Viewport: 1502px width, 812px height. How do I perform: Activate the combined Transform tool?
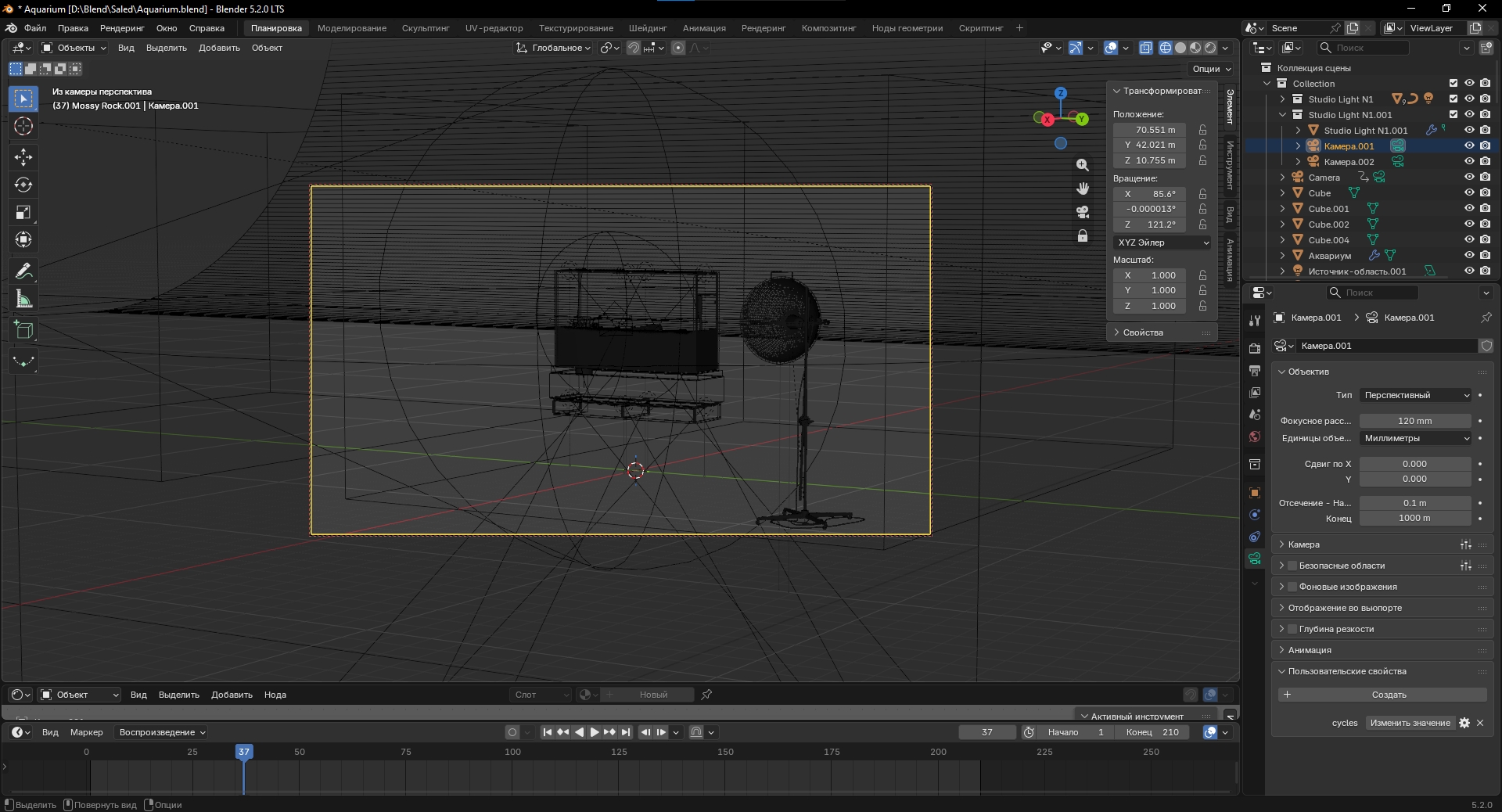[x=23, y=239]
